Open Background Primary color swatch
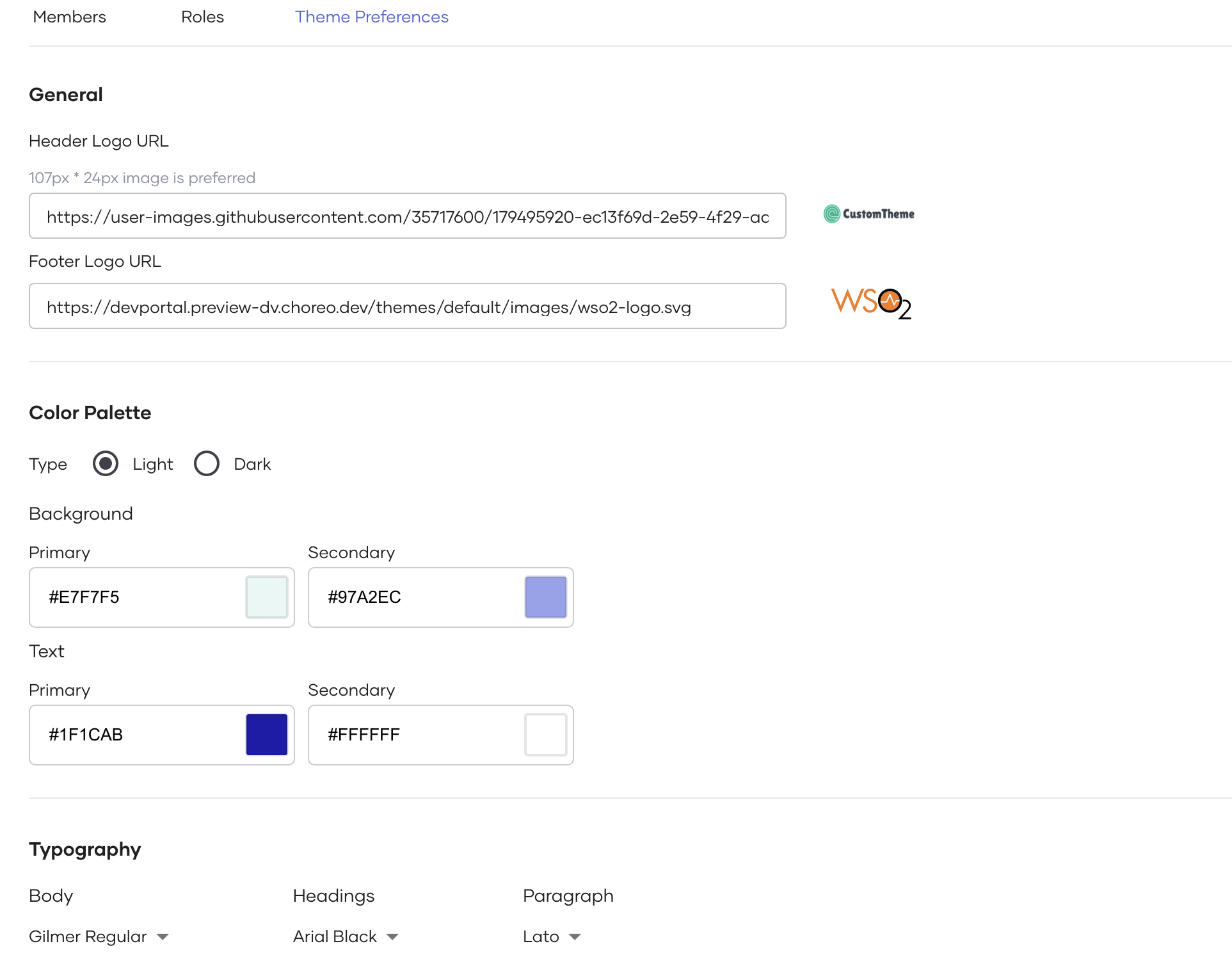The height and width of the screenshot is (976, 1232). click(x=267, y=597)
